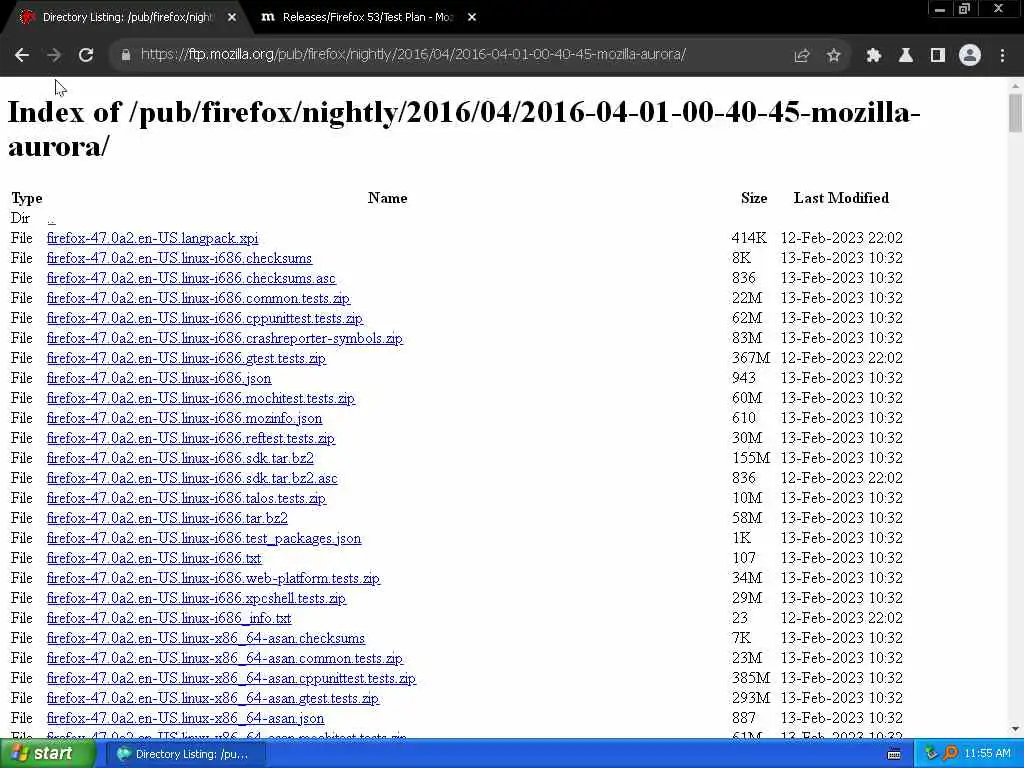Screen dimensions: 1024x768
Task: Click the scrollbar up arrow
Action: tap(1015, 85)
